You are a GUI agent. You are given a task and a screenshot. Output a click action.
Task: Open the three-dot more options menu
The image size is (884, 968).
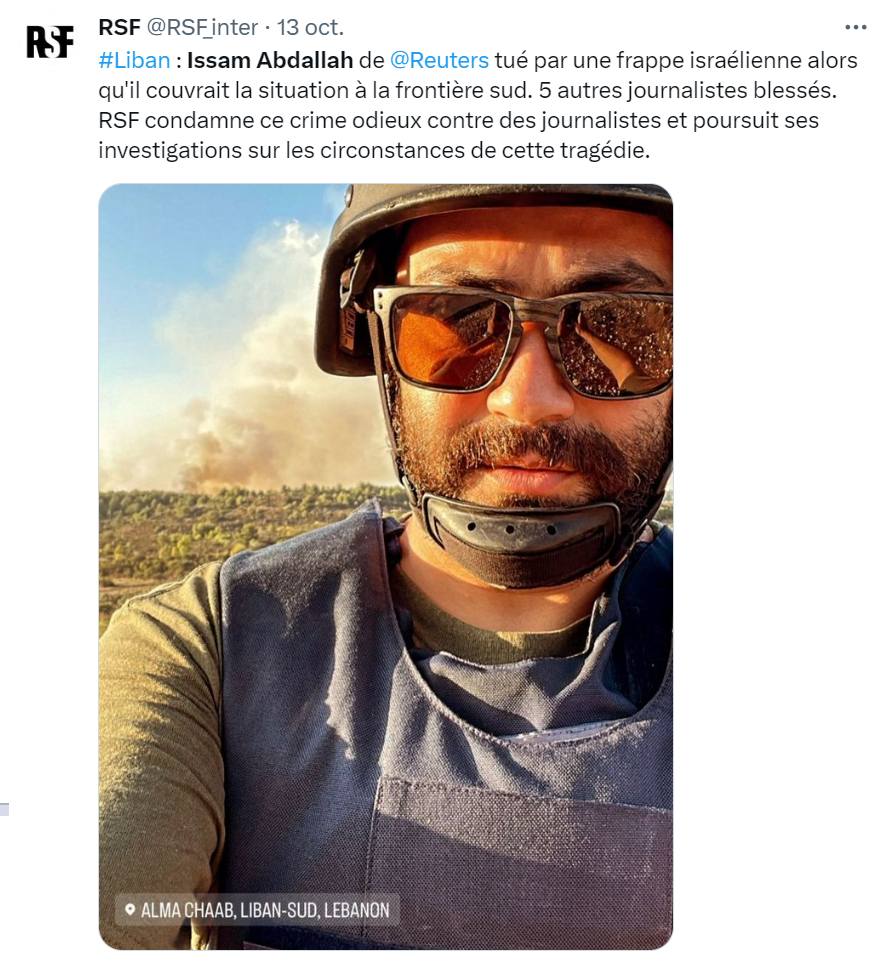(x=856, y=27)
